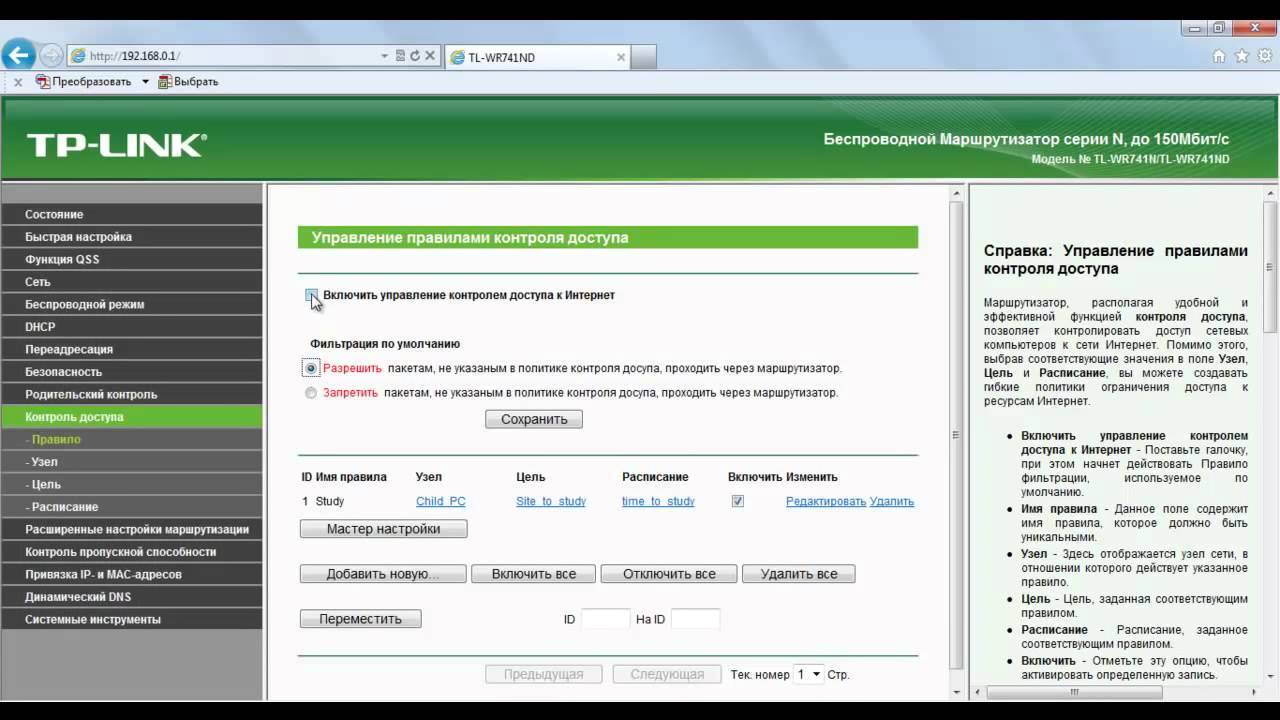Expand the Преобразовать dropdown arrow
The width and height of the screenshot is (1280, 720).
click(x=145, y=81)
